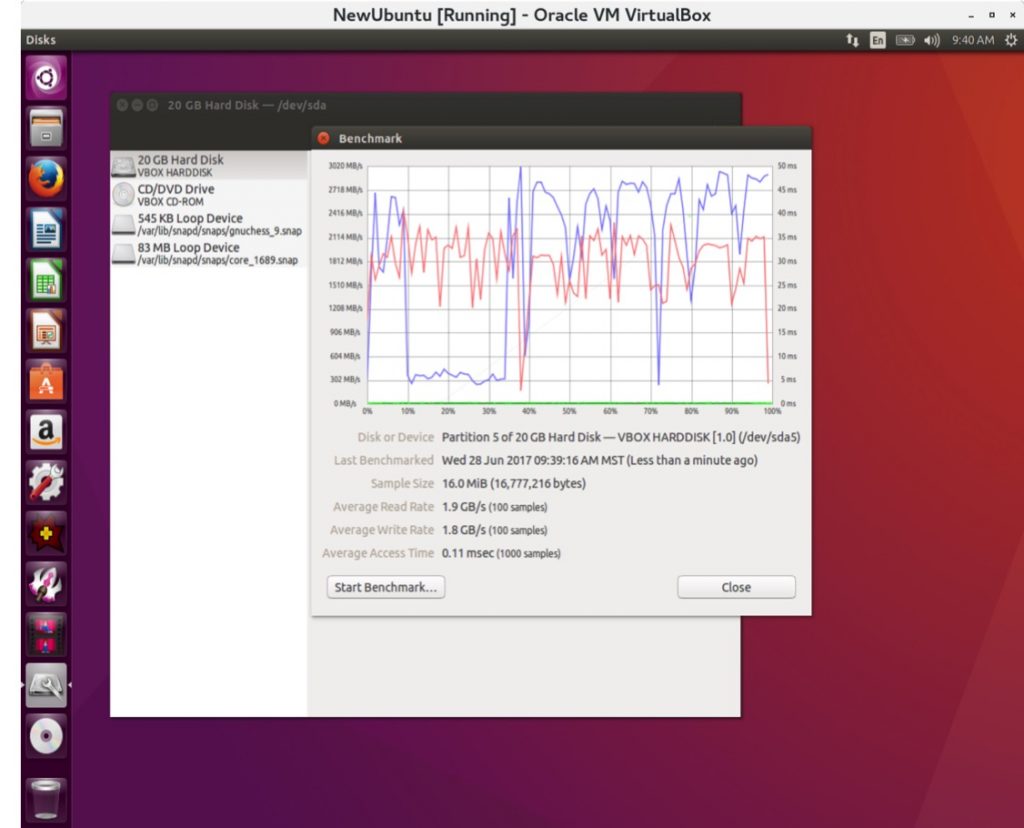Close the Benchmark dialog with red X
The width and height of the screenshot is (1024, 828).
[323, 138]
